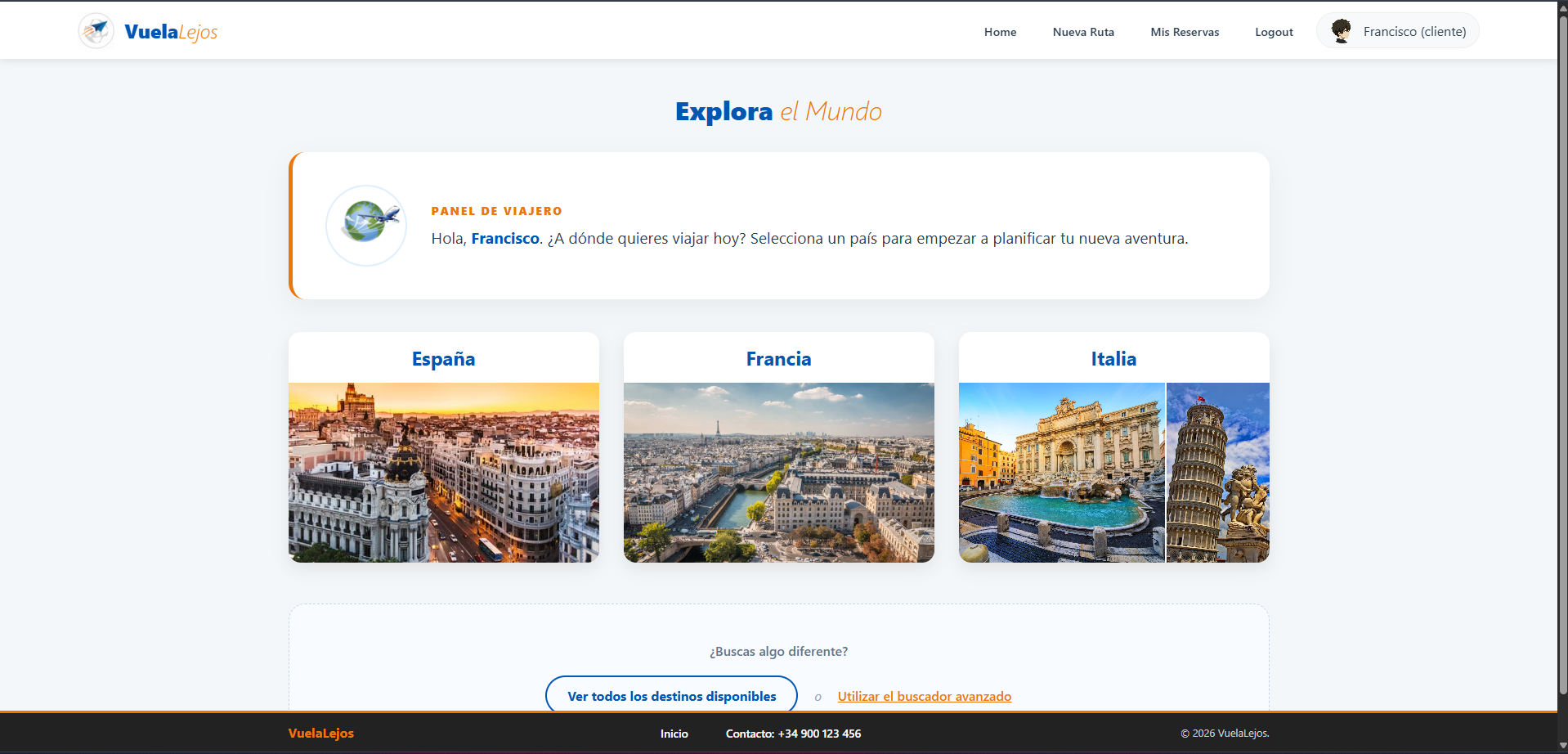
Task: Open the Francisco (cliente) profile badge
Action: (1413, 32)
